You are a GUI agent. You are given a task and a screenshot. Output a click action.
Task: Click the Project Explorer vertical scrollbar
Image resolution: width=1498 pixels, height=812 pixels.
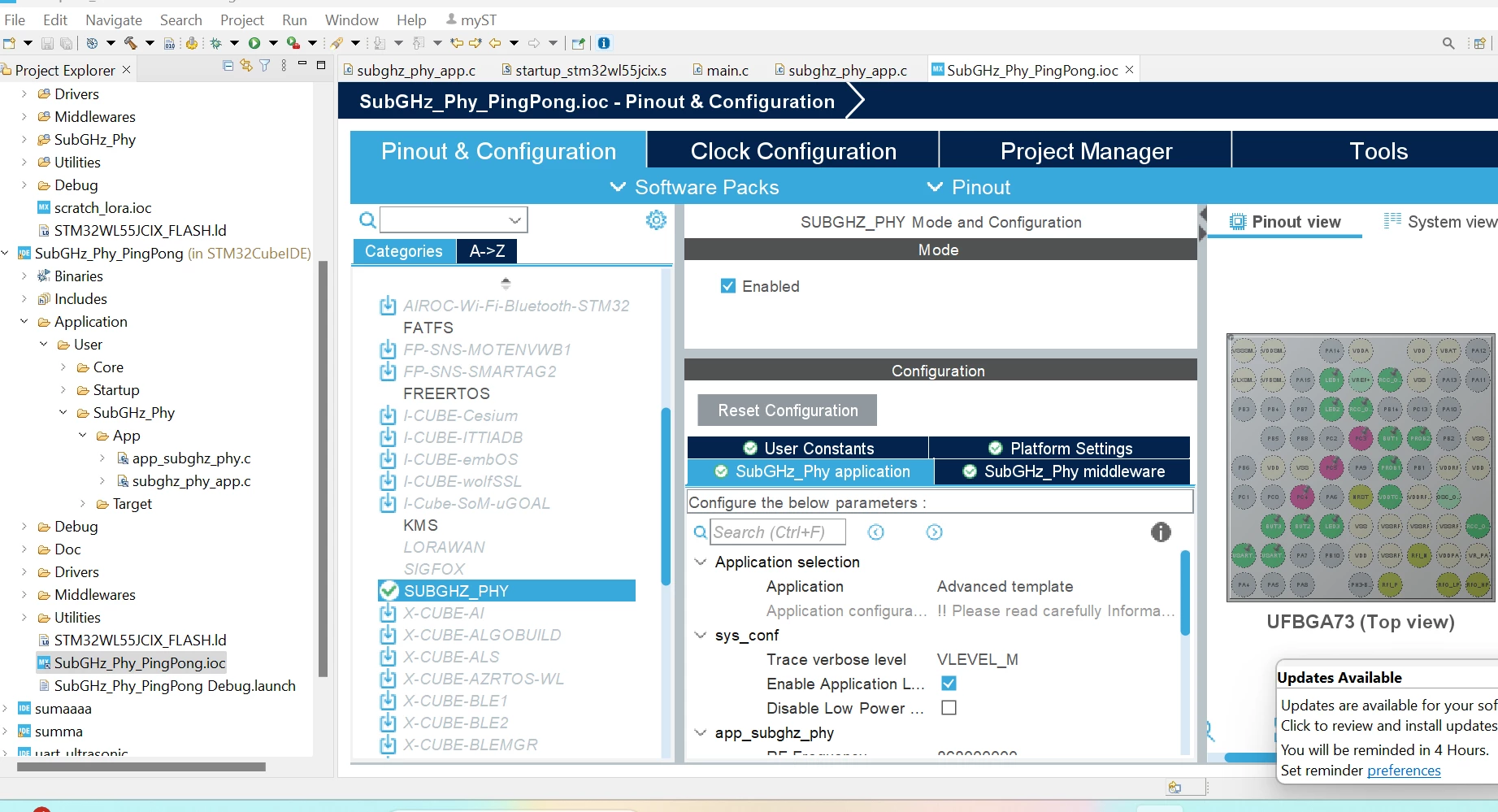[x=323, y=468]
